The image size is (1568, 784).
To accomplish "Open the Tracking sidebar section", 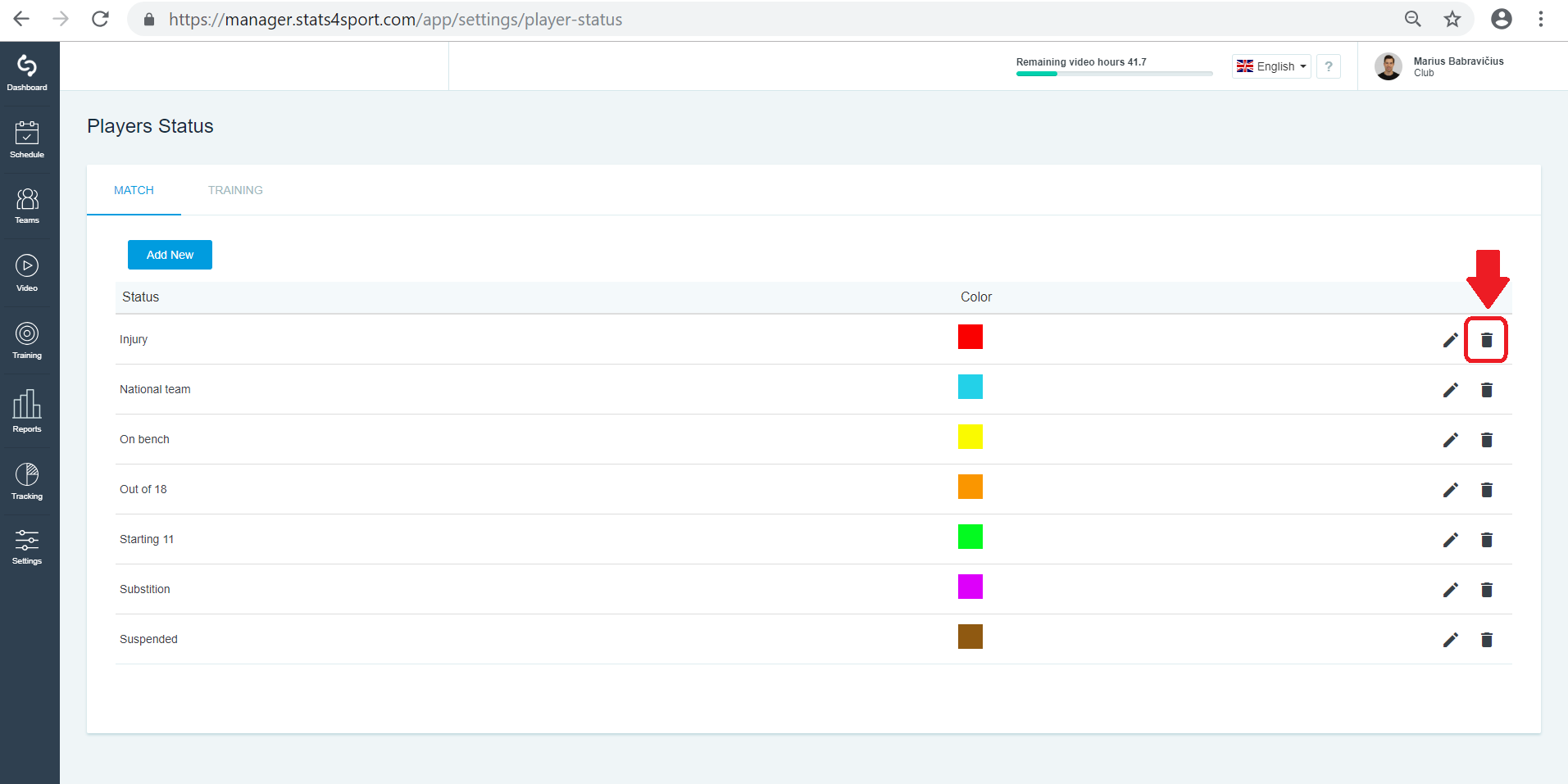I will click(27, 482).
